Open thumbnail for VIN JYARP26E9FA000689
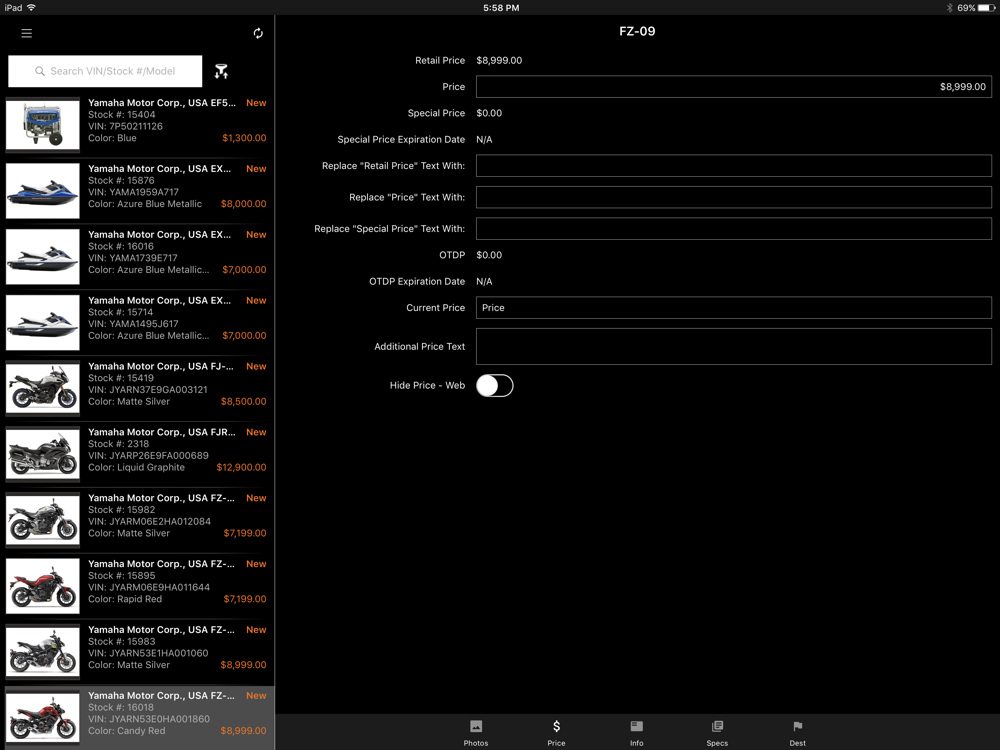The image size is (1000, 750). (43, 453)
